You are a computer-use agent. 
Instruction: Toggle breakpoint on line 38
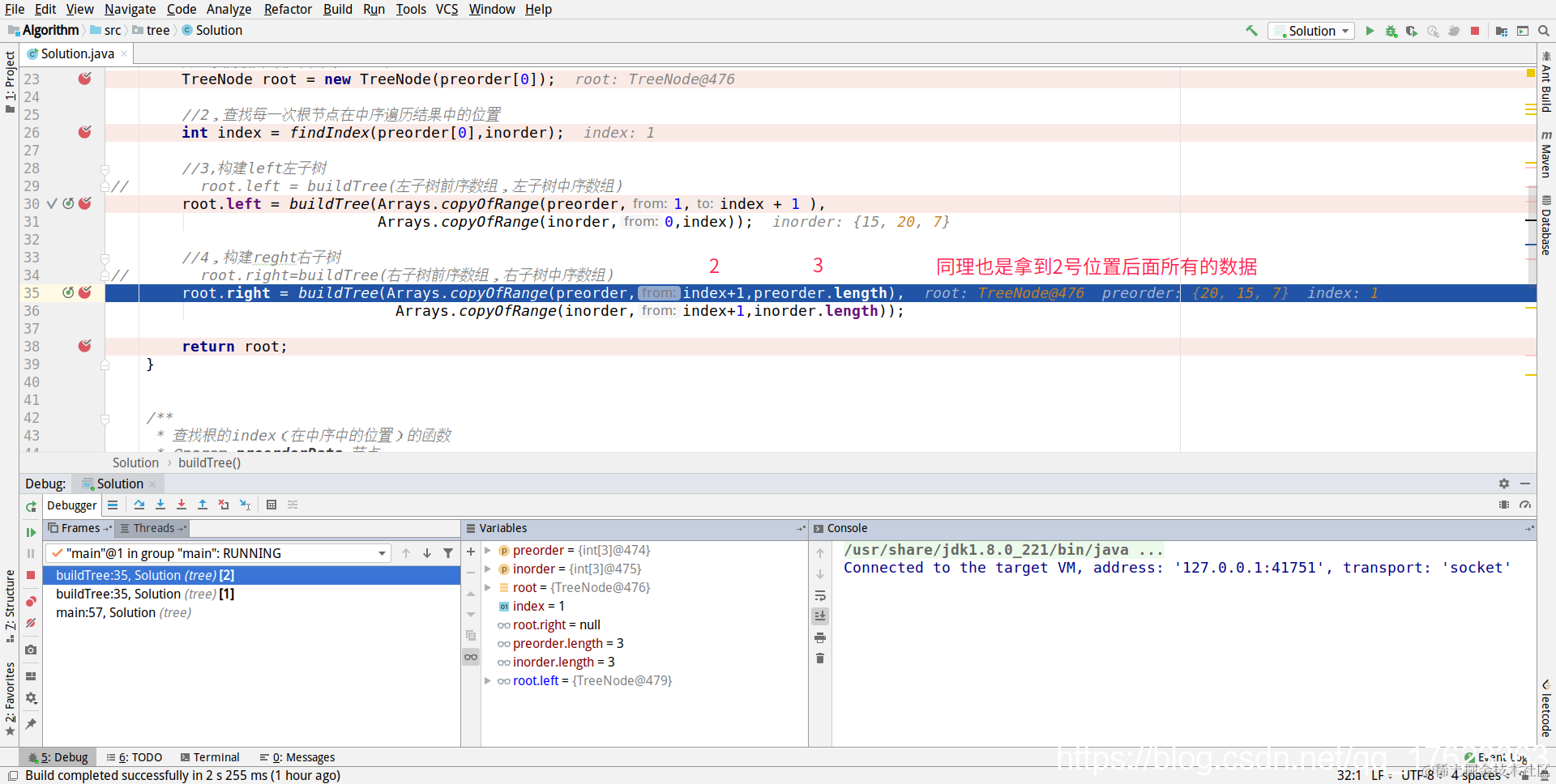85,346
